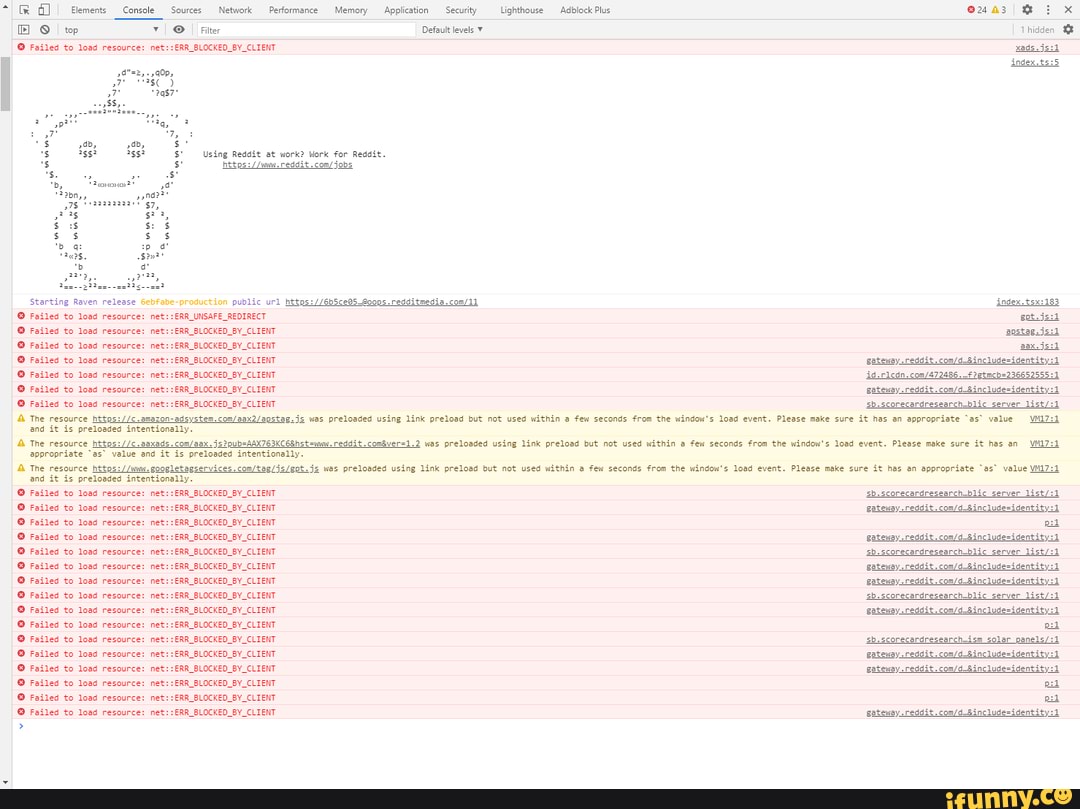Toggle the live expression eye icon
The height and width of the screenshot is (809, 1080).
point(179,30)
